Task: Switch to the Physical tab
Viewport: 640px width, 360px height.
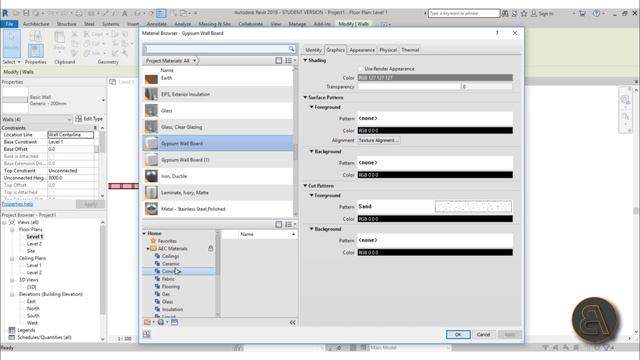Action: [388, 50]
